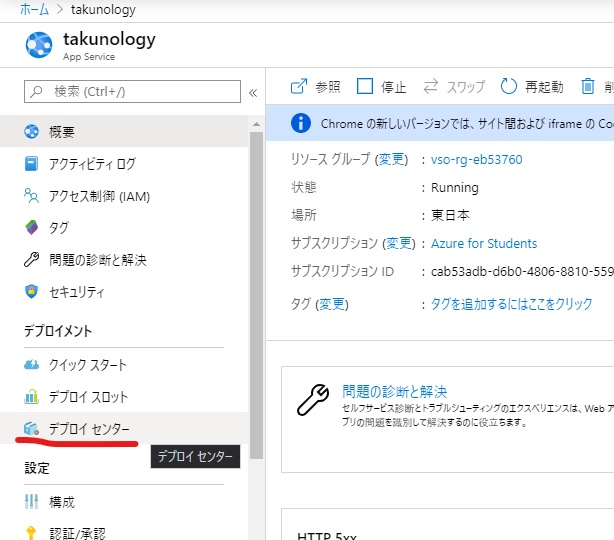The image size is (614, 540).
Task: Click the セキュリティ shield icon
Action: click(x=31, y=291)
